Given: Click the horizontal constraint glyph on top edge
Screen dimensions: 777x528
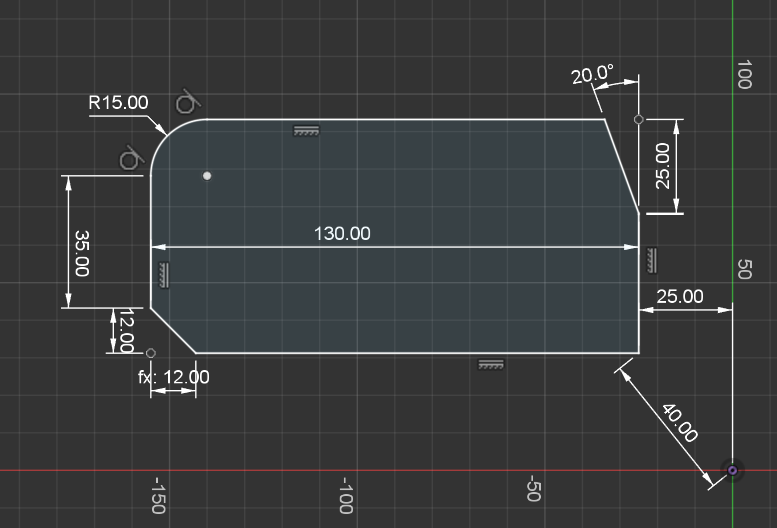Looking at the screenshot, I should point(306,130).
